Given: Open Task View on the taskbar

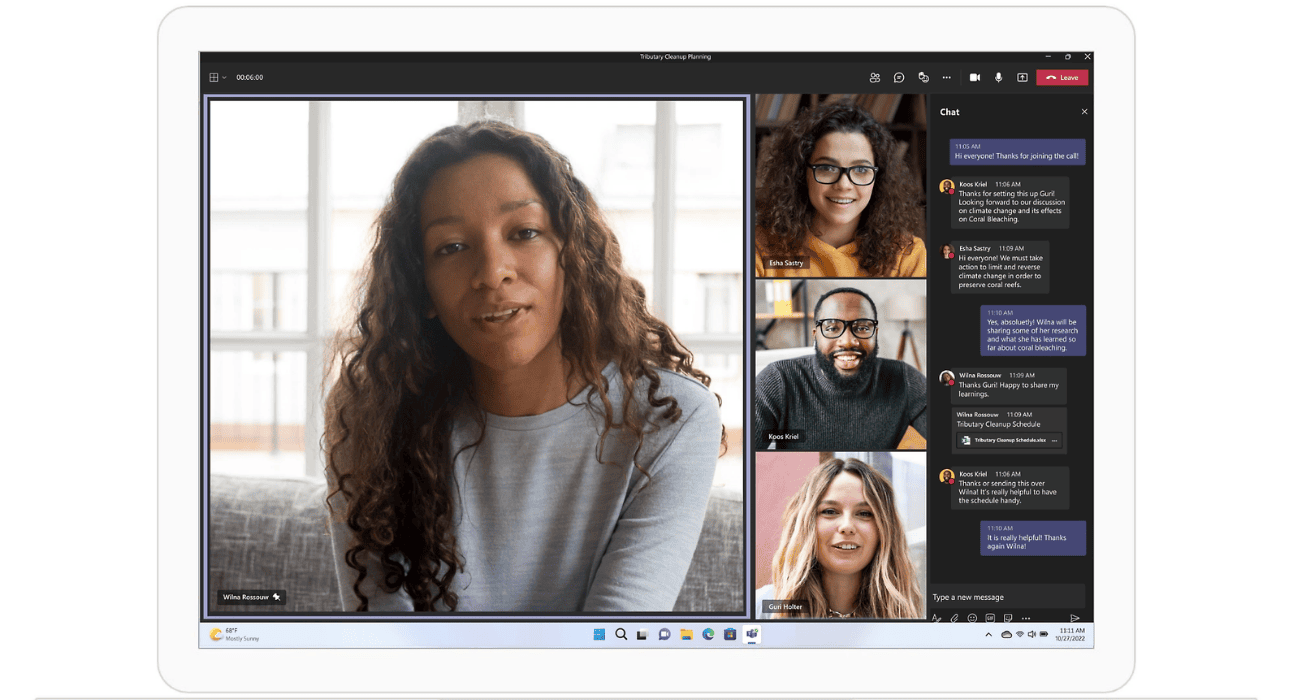Looking at the screenshot, I should (642, 634).
